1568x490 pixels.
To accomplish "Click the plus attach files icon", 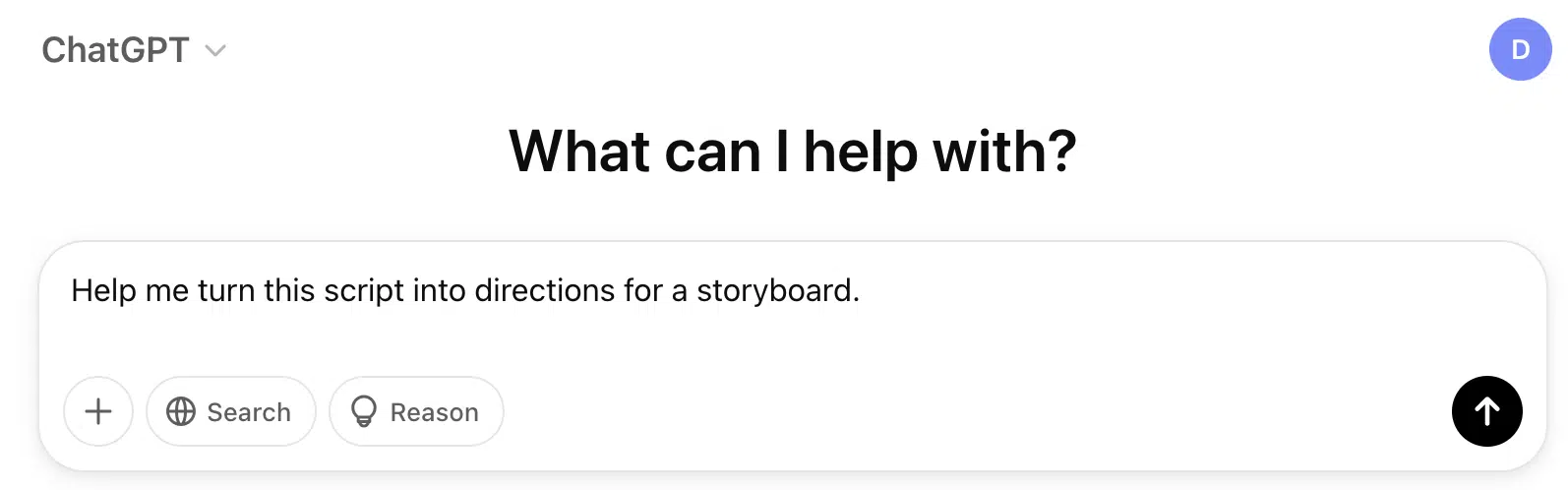I will tap(98, 411).
